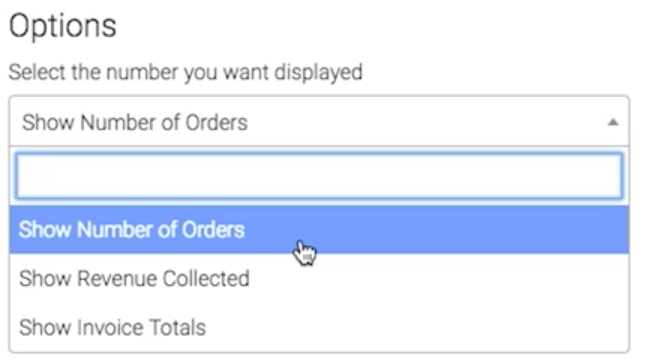This screenshot has height=361, width=646.
Task: Place cursor in the blue-outlined filter box
Action: pyautogui.click(x=319, y=176)
